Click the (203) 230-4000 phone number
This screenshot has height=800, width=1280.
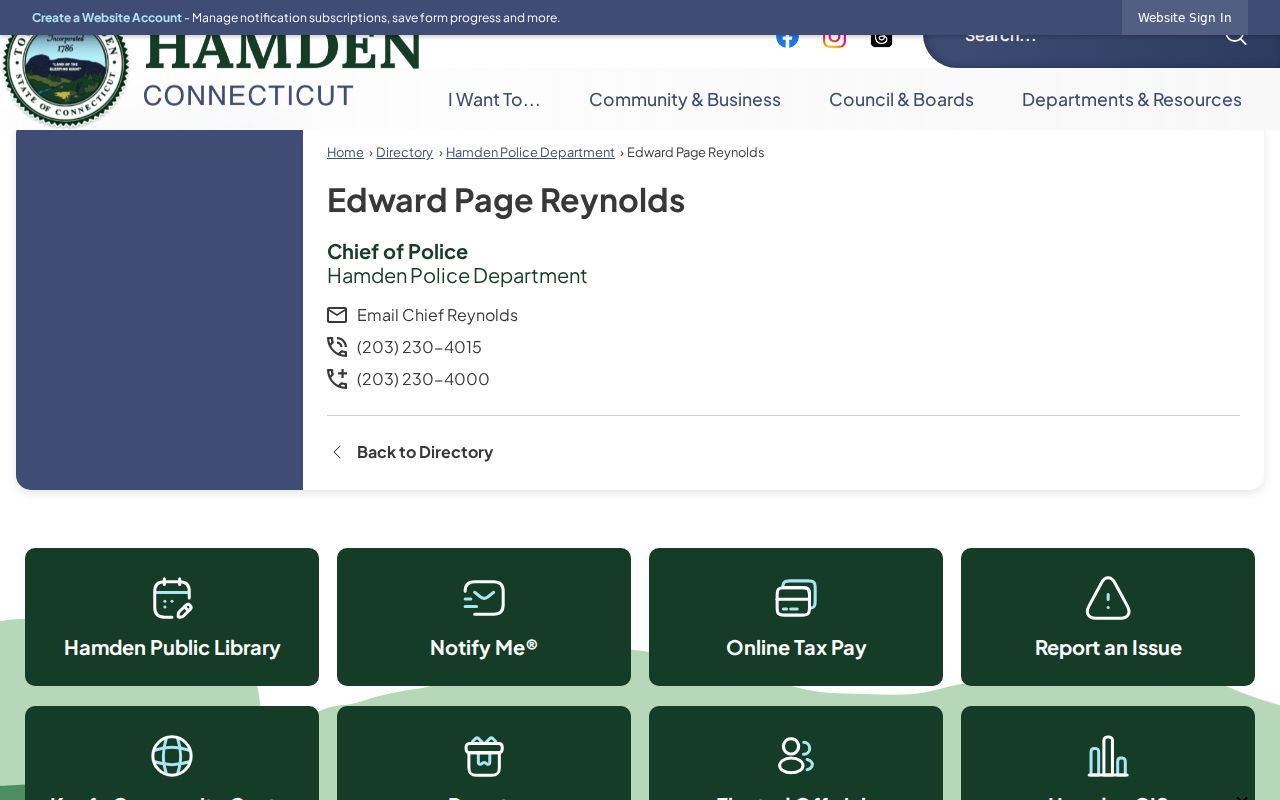pos(423,379)
